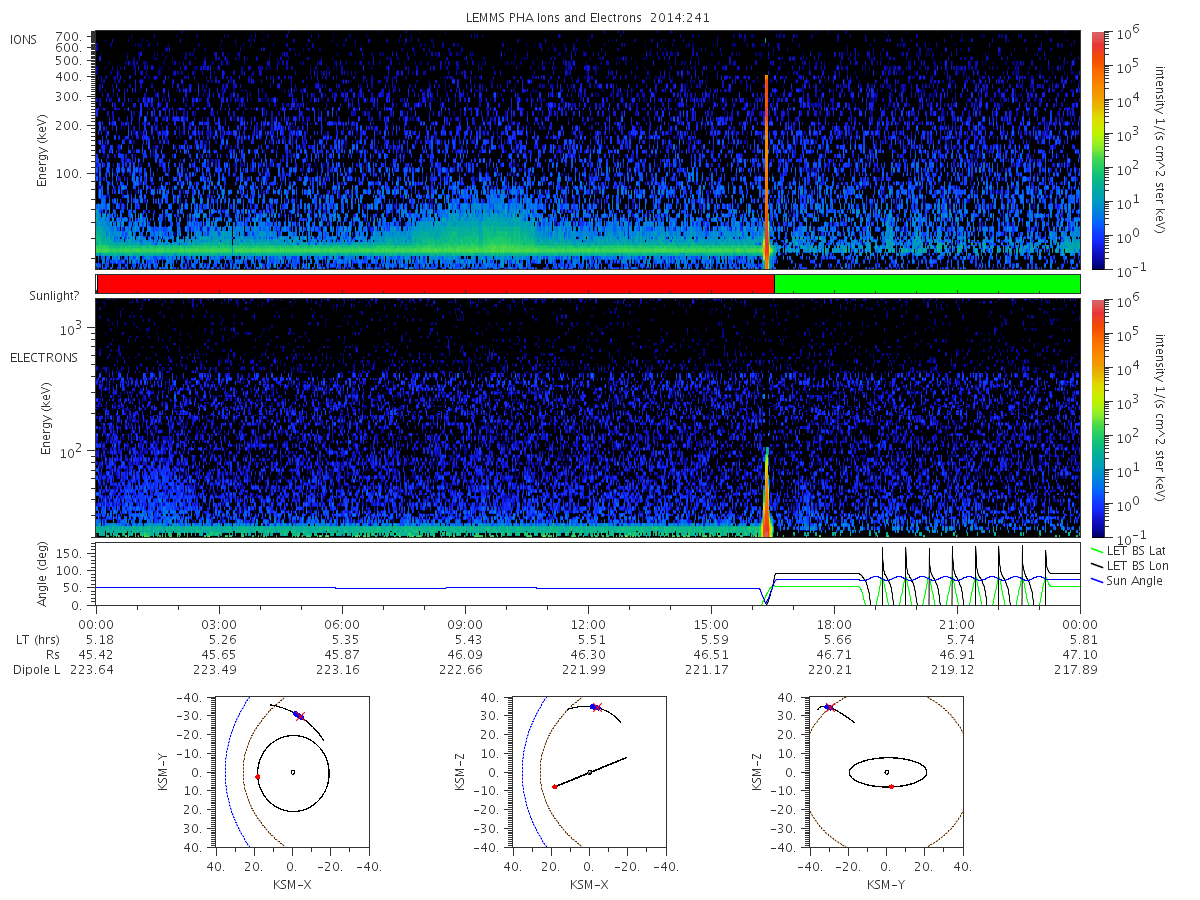Click the electron burst spike in lower spectrogram

[766, 493]
